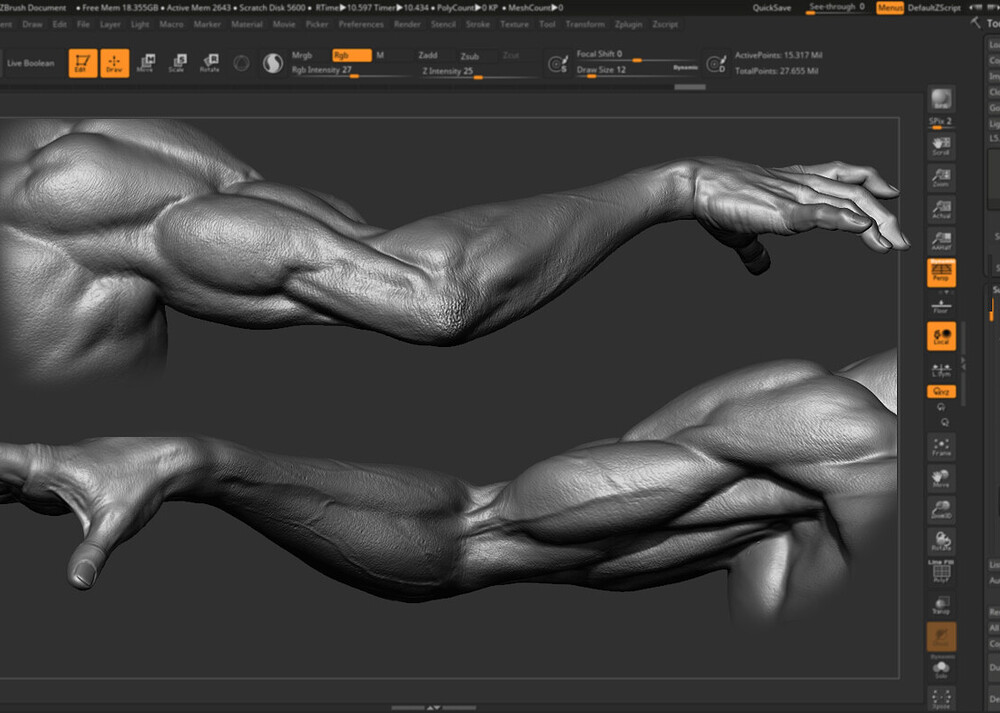Select the Scale transform tool
This screenshot has width=1000, height=713.
click(x=177, y=63)
